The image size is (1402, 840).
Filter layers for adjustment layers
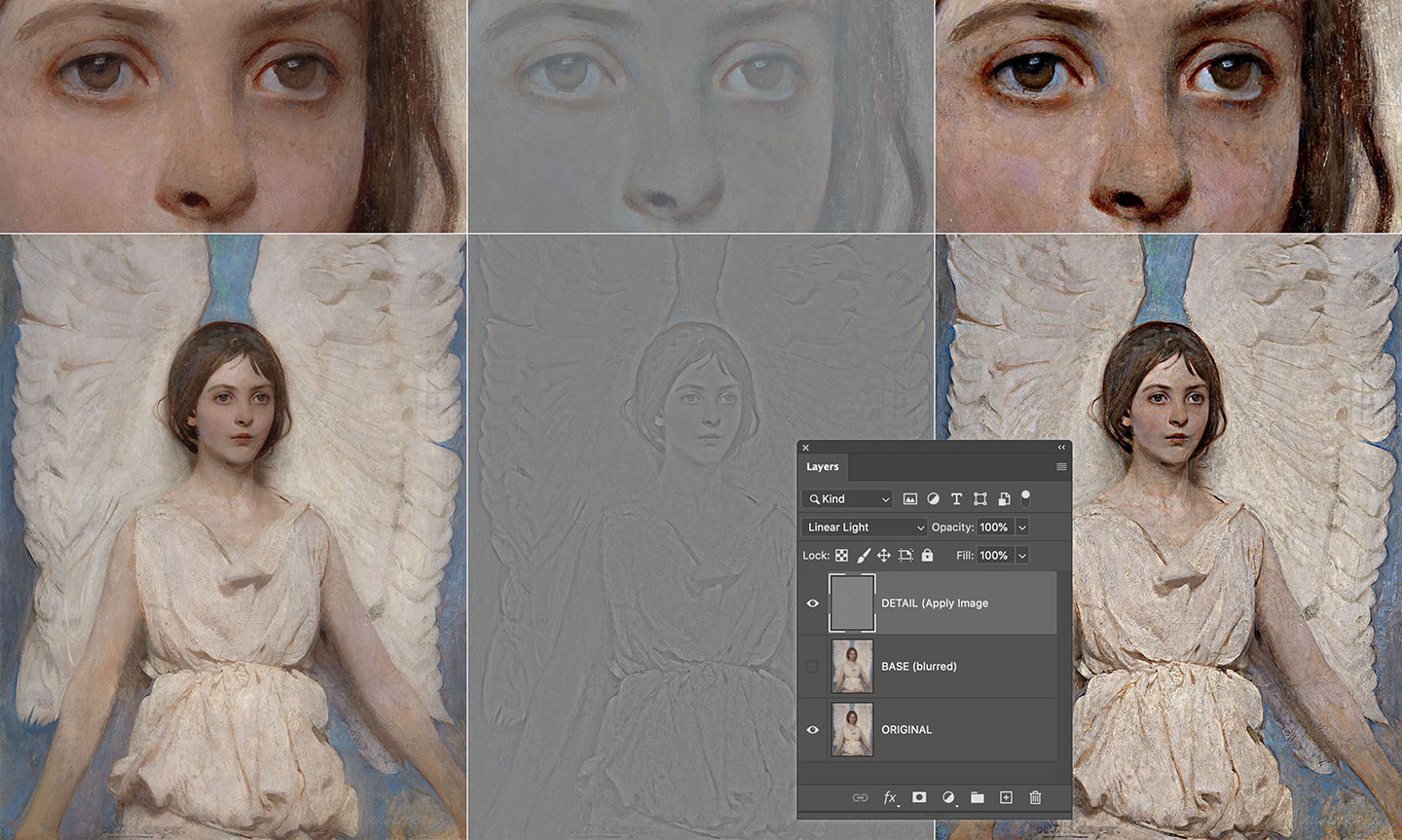click(933, 498)
